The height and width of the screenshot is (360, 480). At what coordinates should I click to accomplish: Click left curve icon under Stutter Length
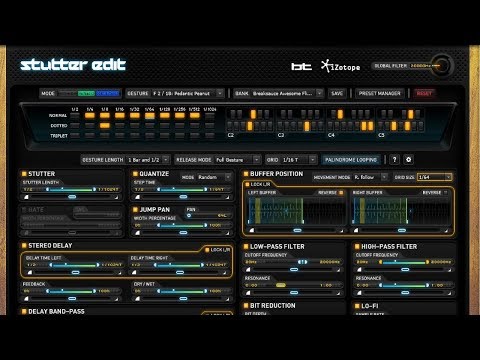point(25,197)
